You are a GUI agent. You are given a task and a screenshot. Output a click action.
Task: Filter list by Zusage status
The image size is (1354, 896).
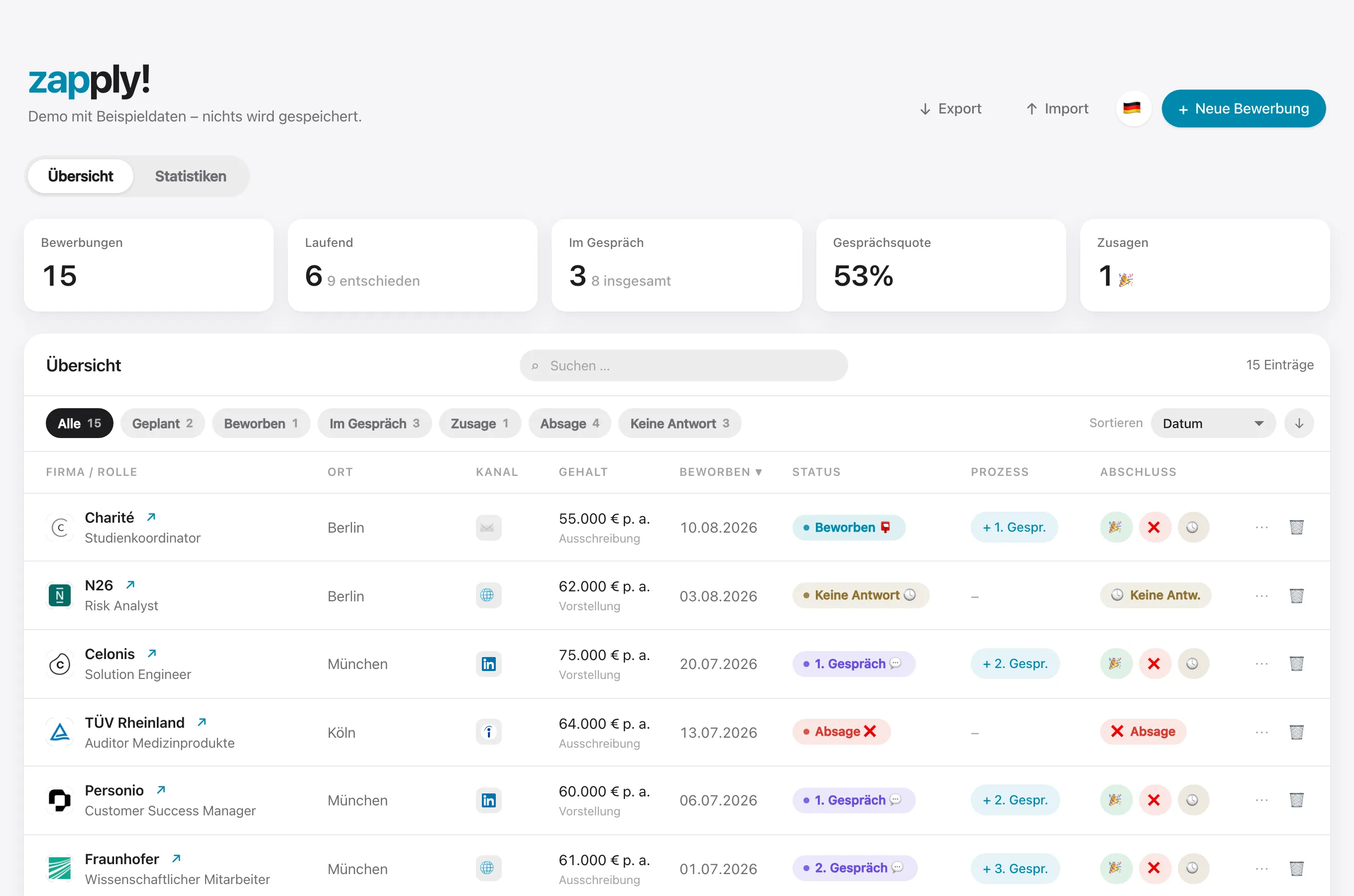pyautogui.click(x=480, y=424)
